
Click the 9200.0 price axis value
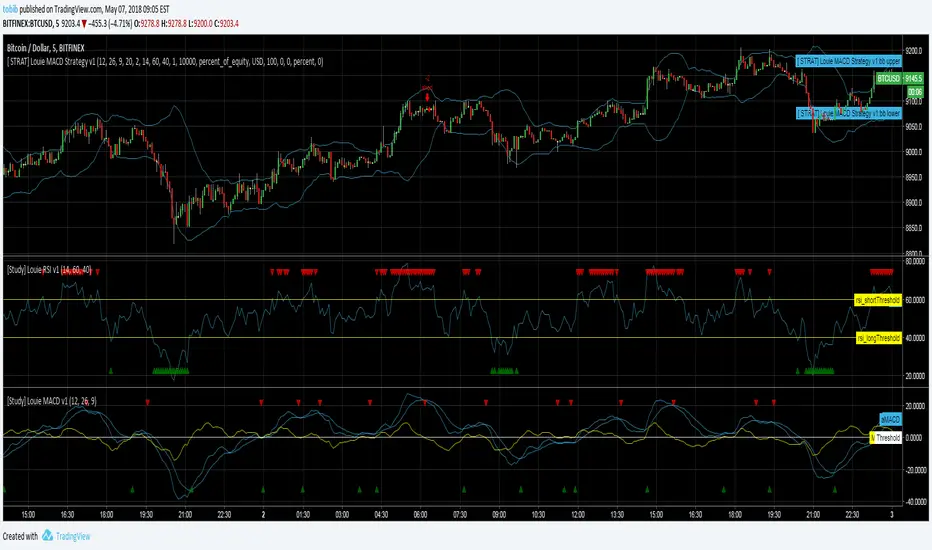tap(913, 51)
